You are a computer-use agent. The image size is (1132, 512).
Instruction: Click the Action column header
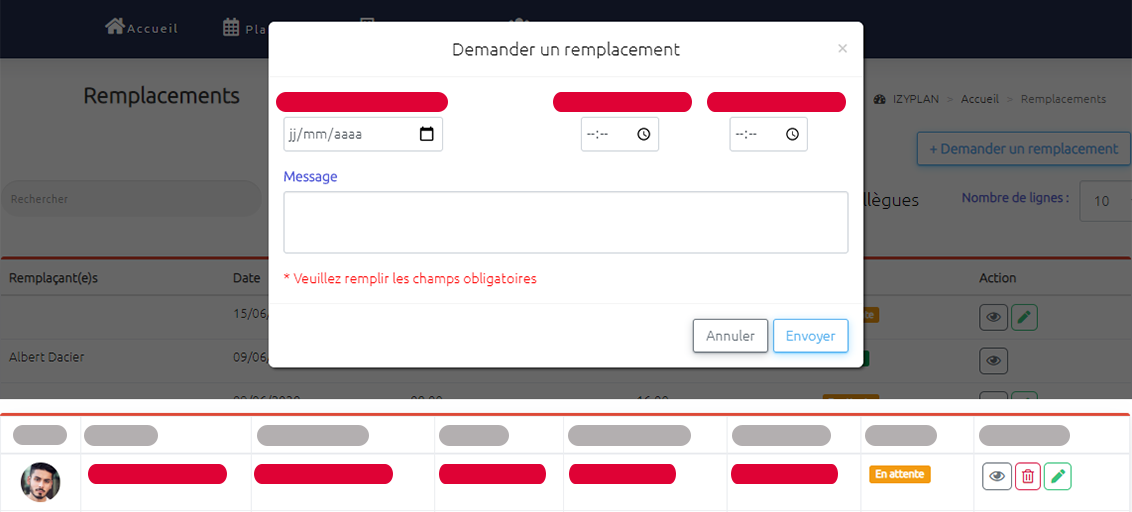[x=998, y=278]
